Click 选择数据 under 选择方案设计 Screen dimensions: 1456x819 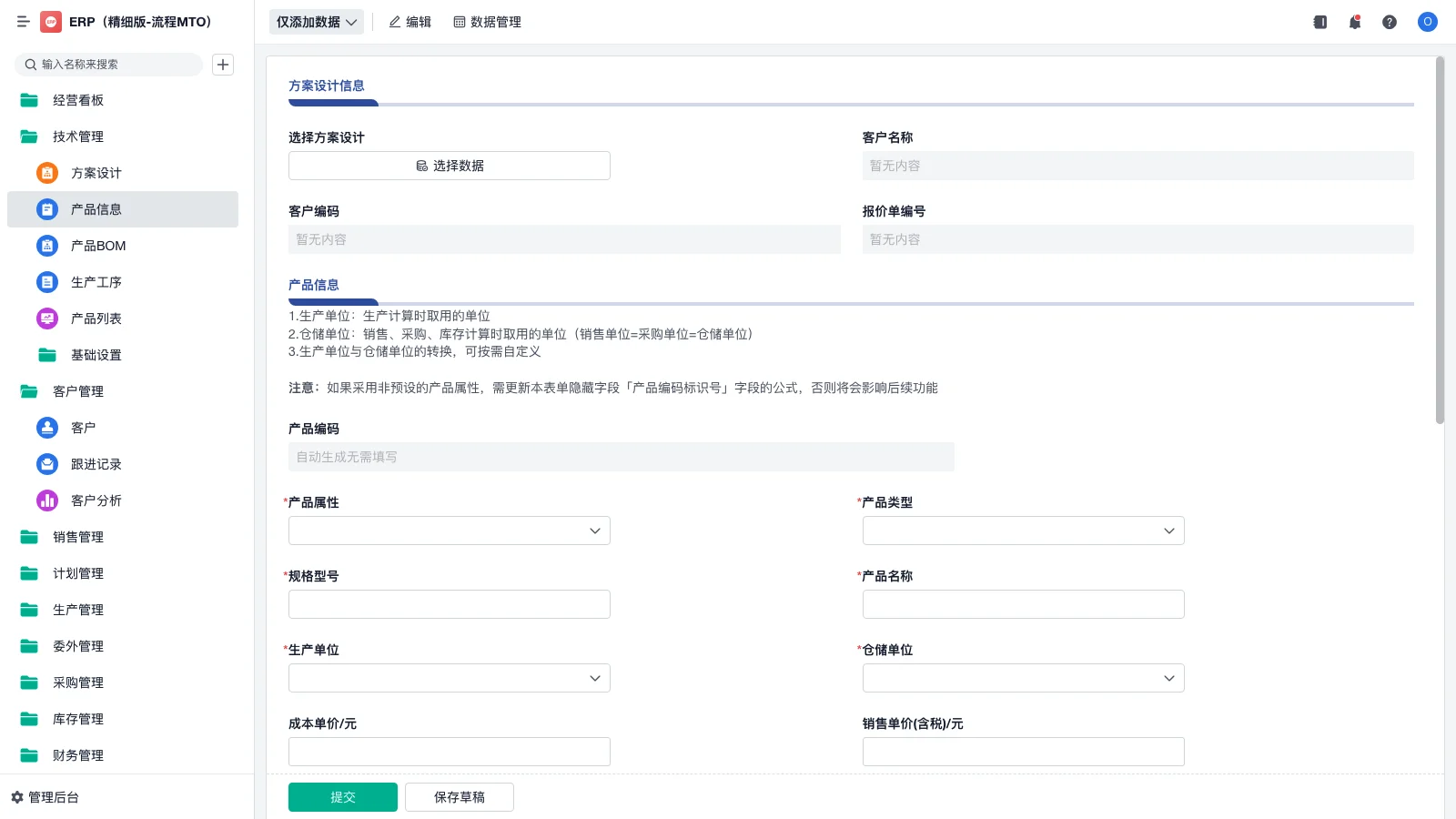449,166
